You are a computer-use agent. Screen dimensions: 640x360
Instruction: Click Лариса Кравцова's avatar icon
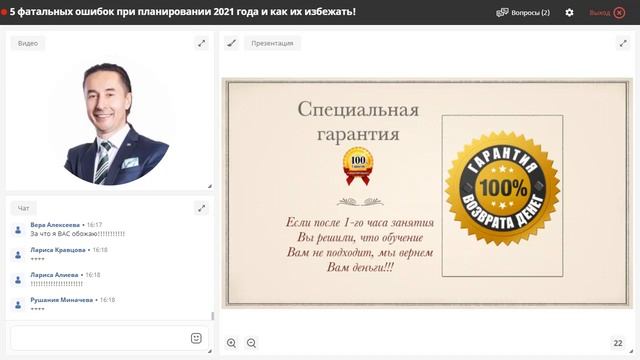(18, 255)
